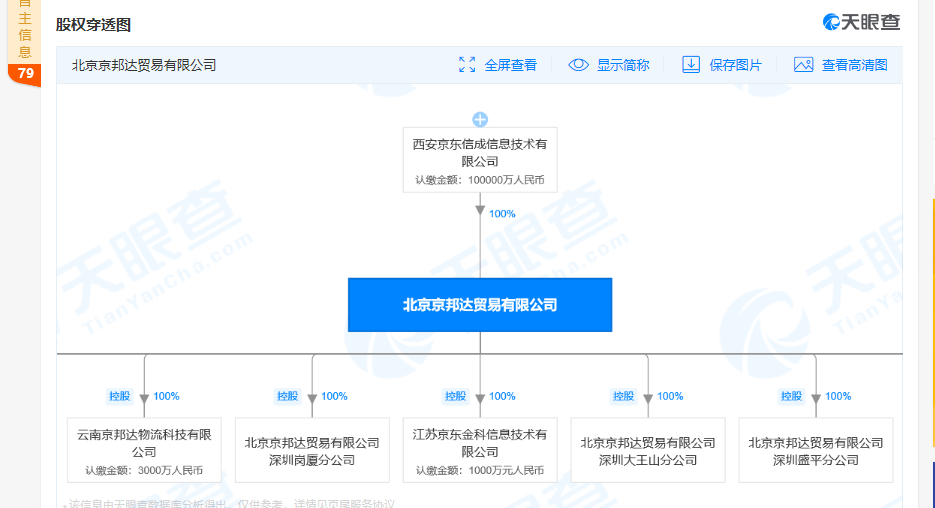
Task: Open 查看高清图 high-definition image
Action: click(x=854, y=65)
